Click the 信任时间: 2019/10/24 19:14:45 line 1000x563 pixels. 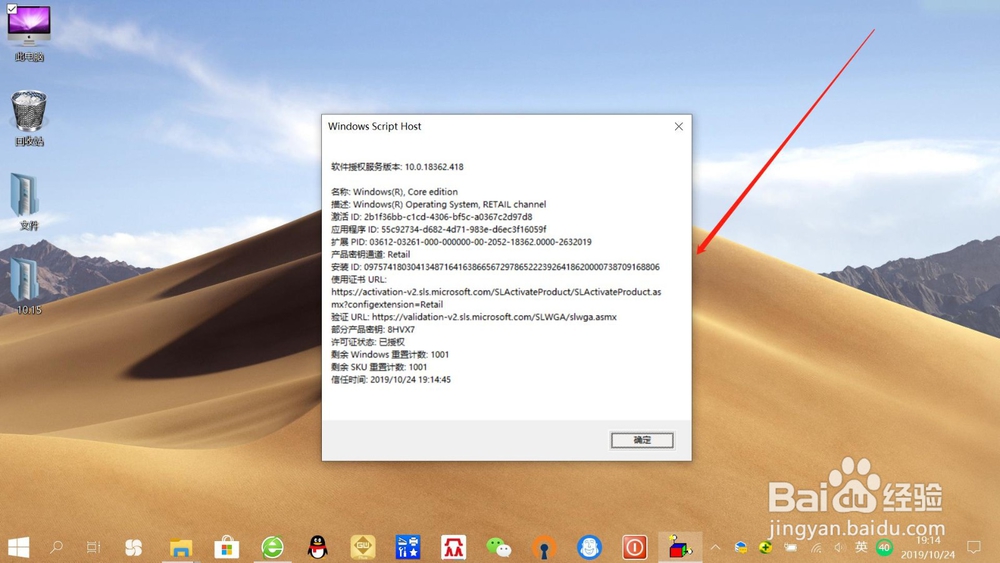(390, 380)
